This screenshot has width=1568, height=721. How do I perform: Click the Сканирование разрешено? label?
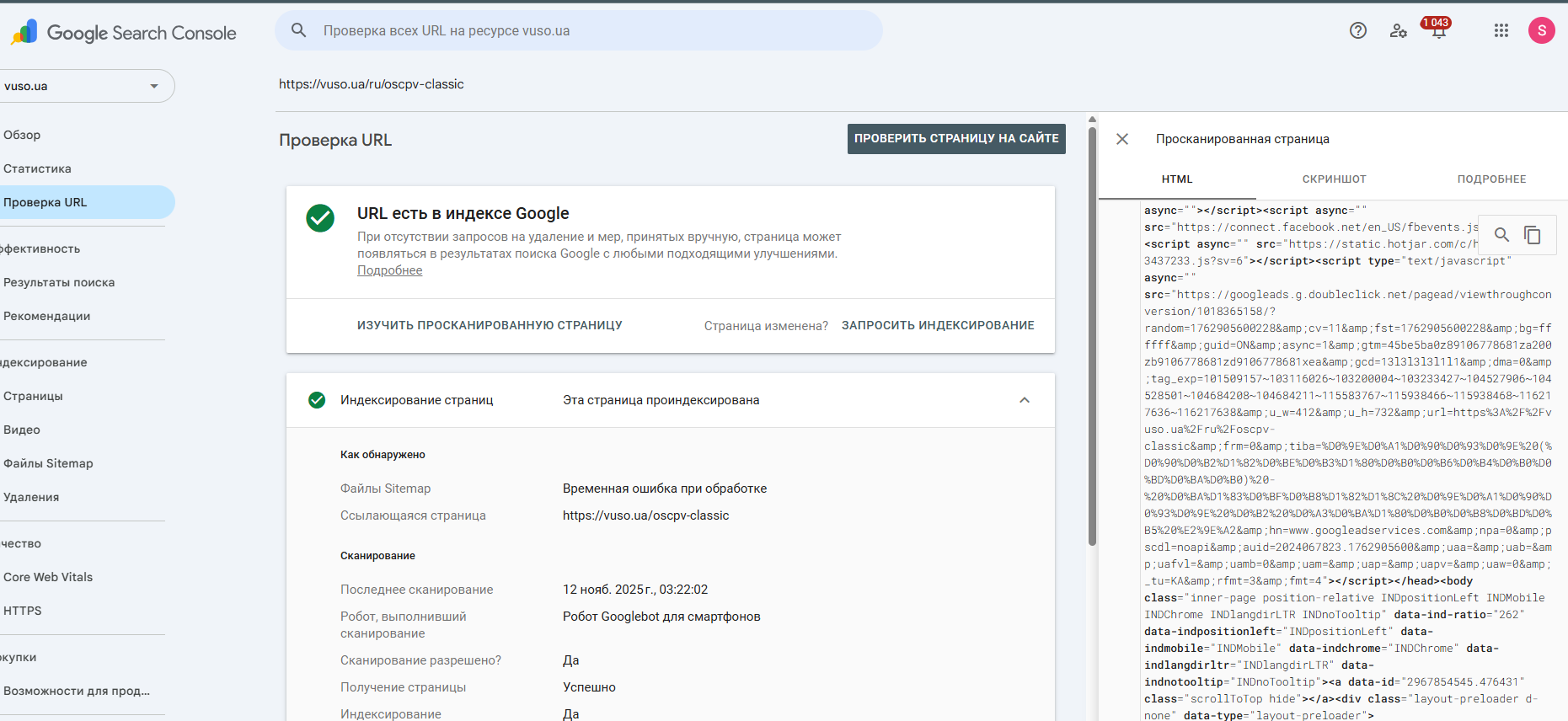pos(420,660)
